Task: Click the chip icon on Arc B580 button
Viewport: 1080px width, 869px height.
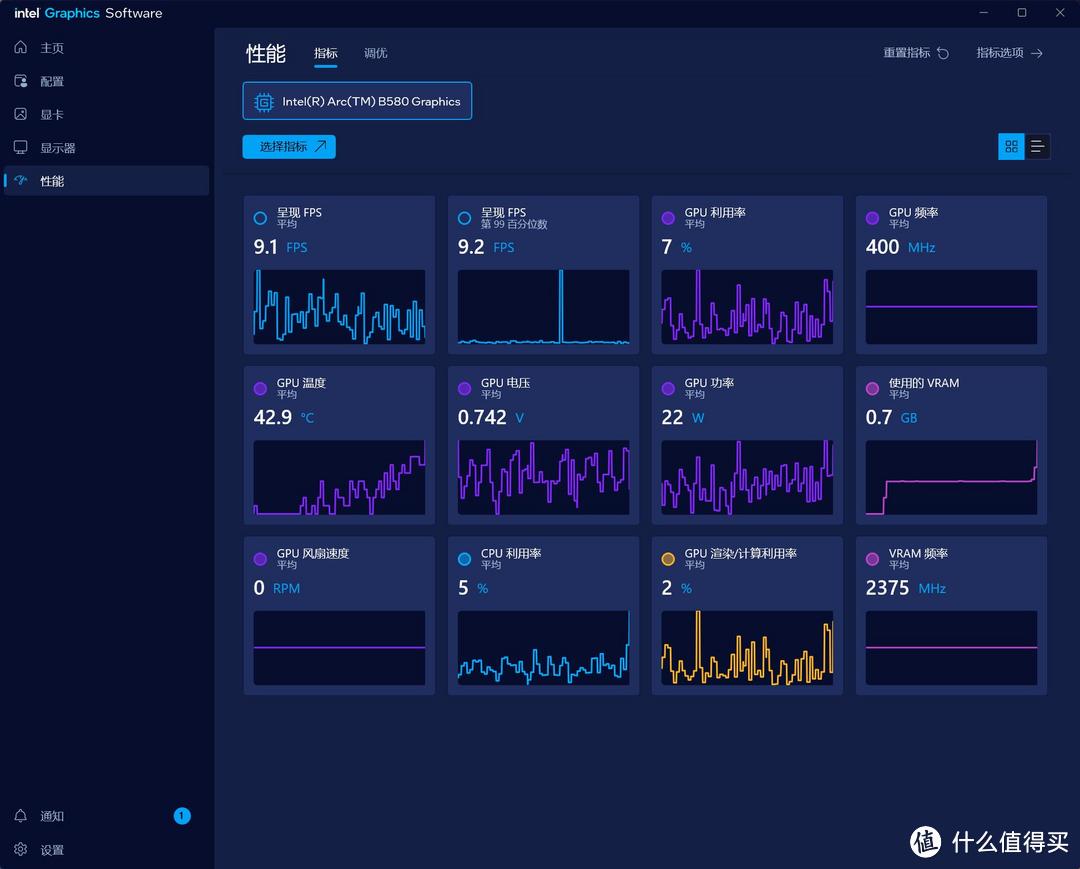Action: click(x=264, y=102)
